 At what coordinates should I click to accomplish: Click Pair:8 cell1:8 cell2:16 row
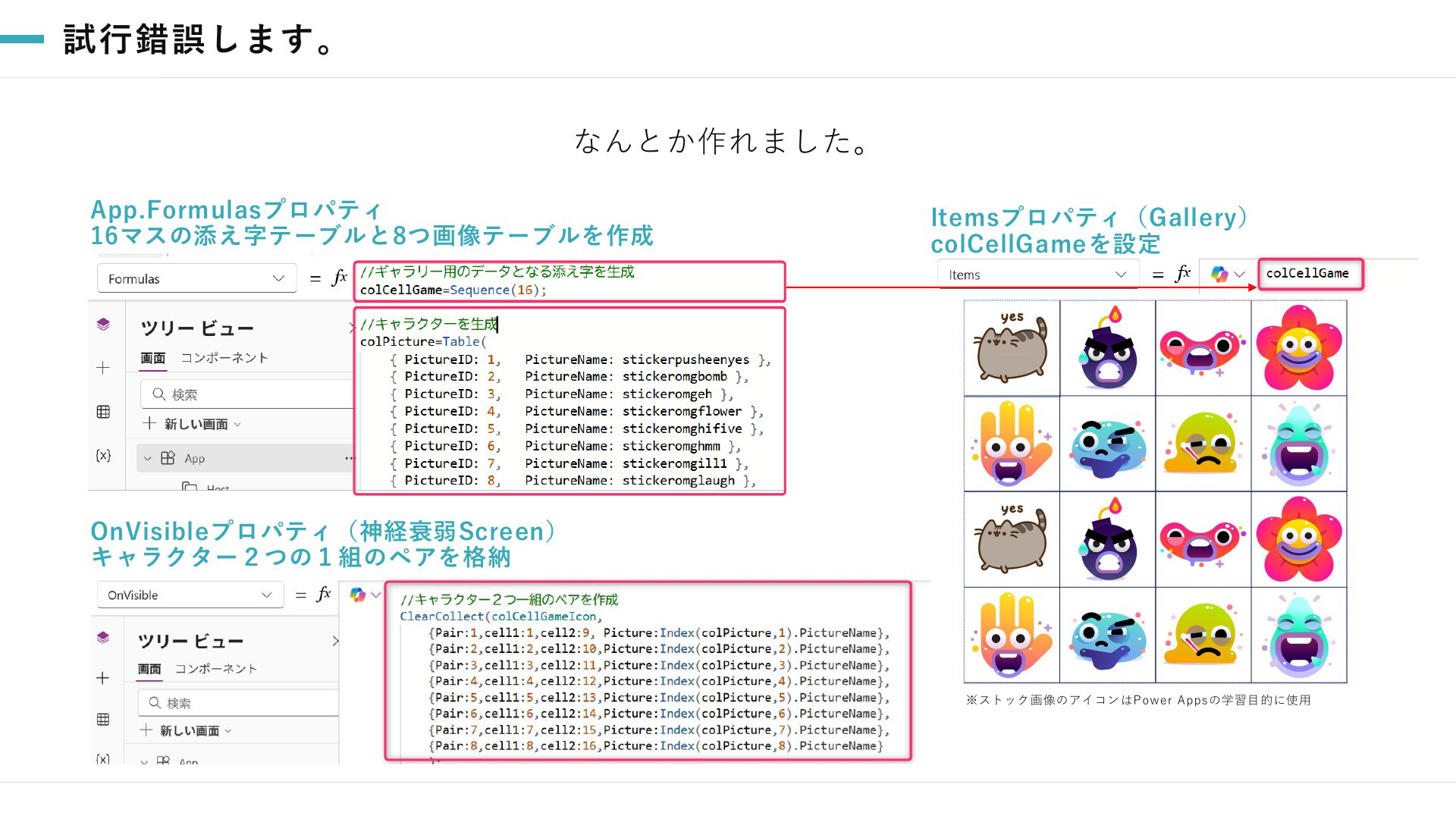point(656,745)
